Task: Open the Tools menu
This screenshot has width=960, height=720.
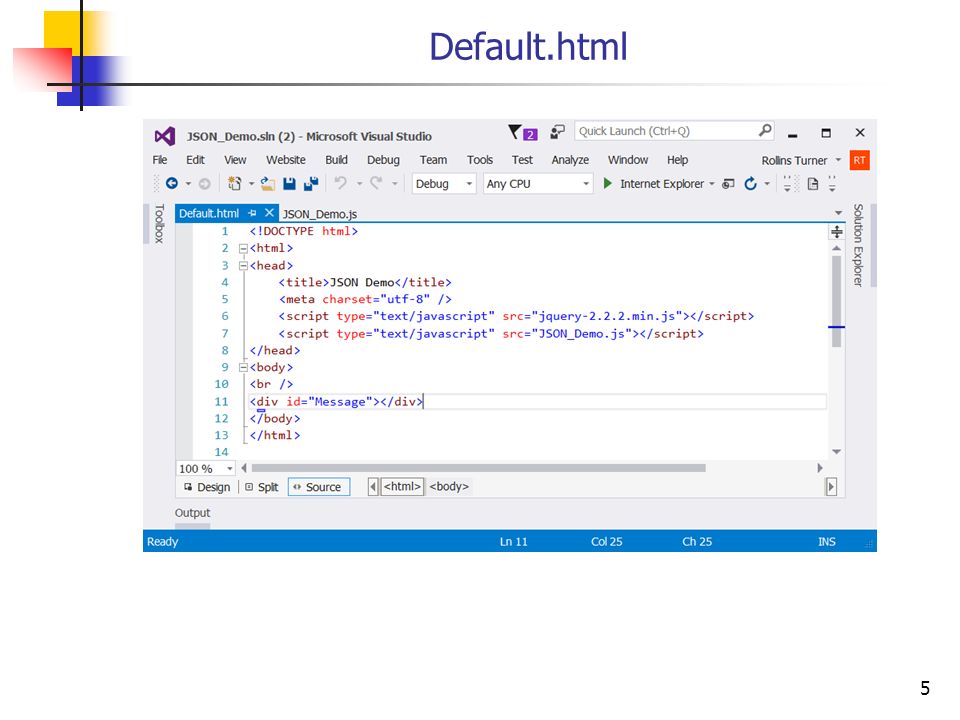Action: tap(479, 160)
